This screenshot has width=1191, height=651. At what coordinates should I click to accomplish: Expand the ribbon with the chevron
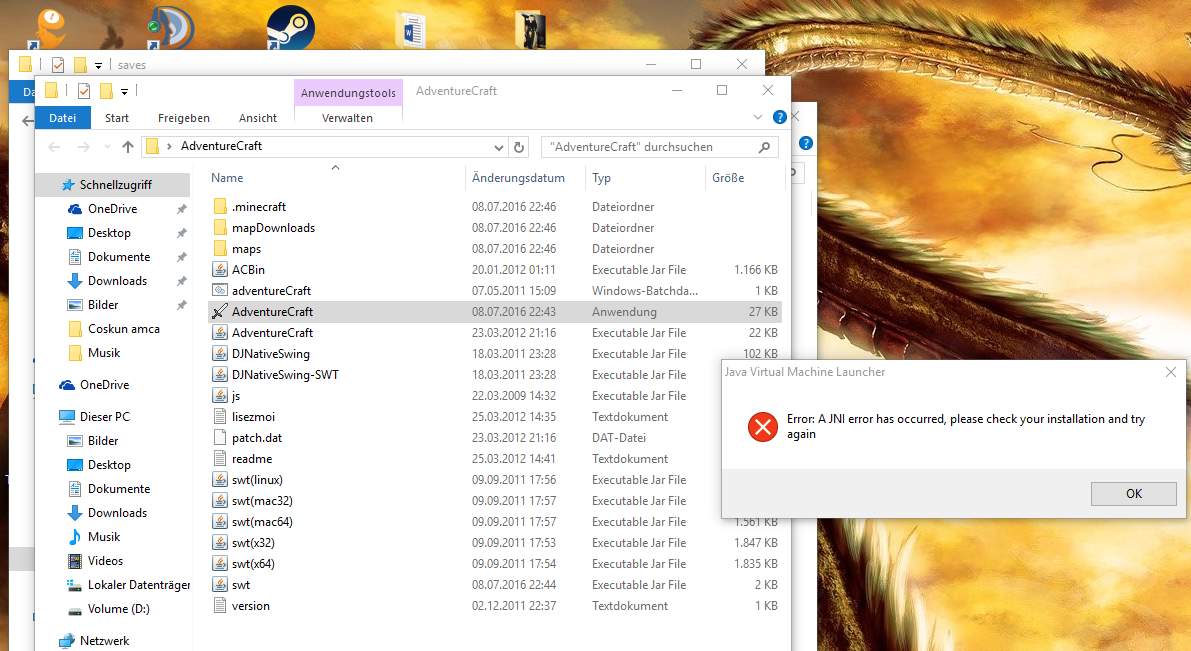[x=757, y=117]
